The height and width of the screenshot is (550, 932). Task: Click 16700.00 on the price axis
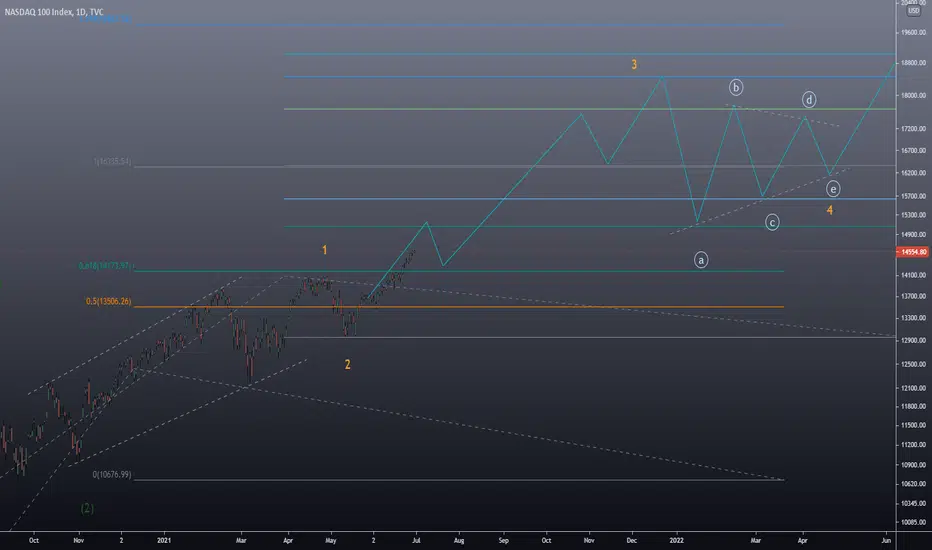point(913,151)
